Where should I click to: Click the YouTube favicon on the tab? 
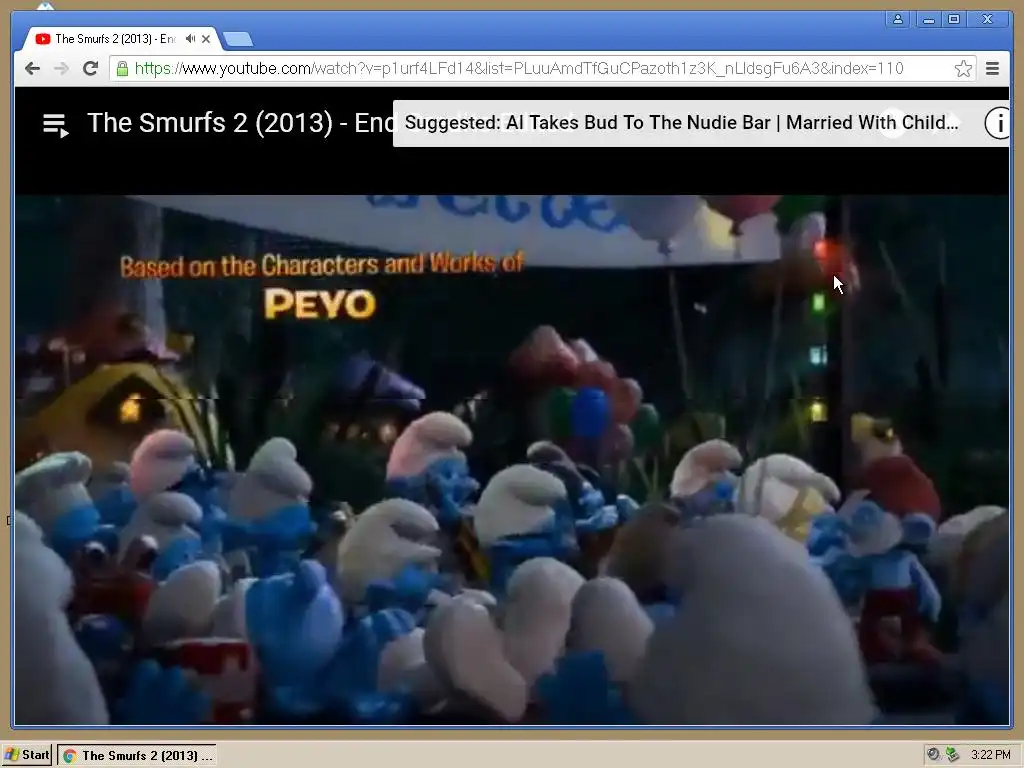(43, 39)
